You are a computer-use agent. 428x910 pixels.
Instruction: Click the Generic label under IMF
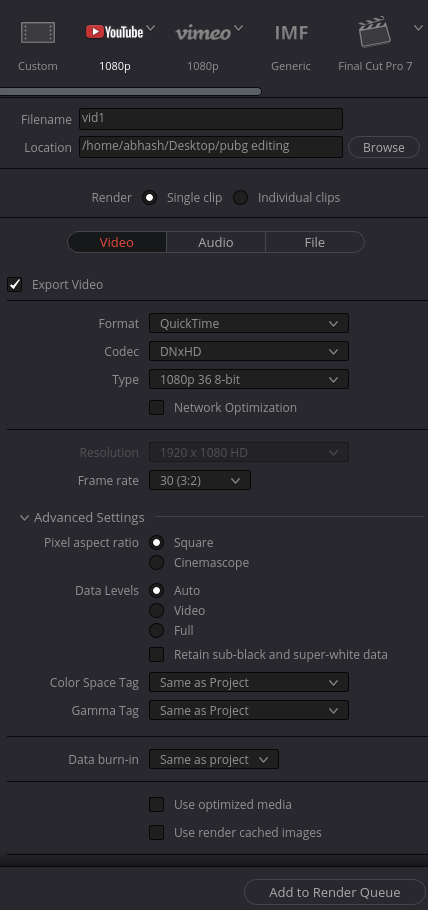[291, 66]
